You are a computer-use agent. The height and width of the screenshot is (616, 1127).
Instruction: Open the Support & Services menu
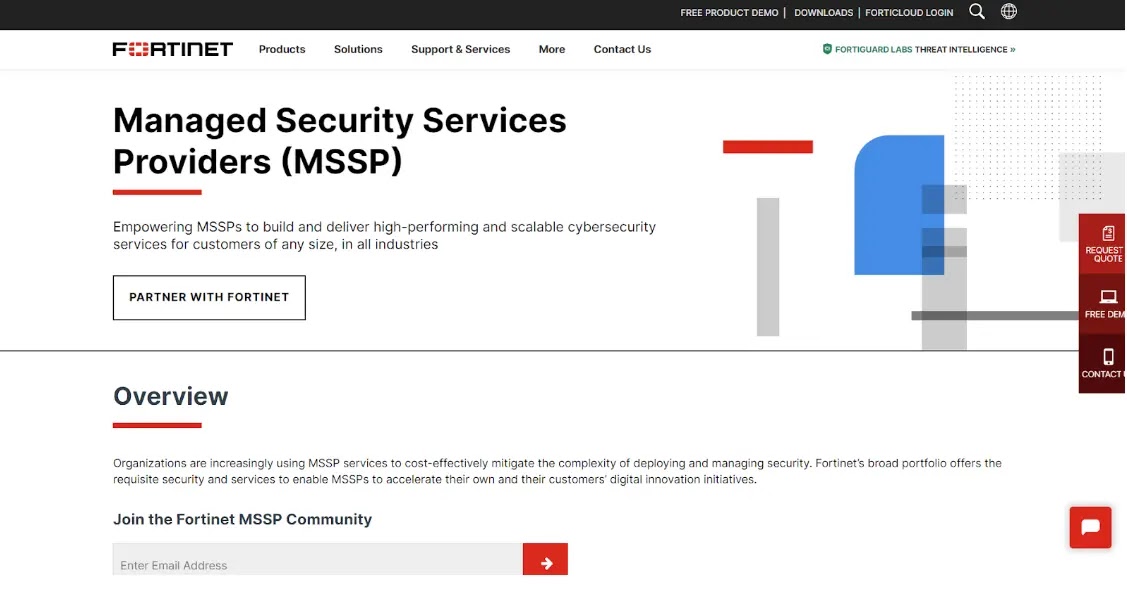coord(460,49)
